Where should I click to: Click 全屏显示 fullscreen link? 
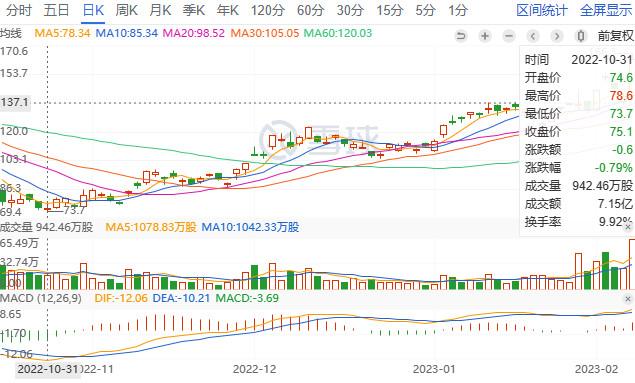[606, 10]
